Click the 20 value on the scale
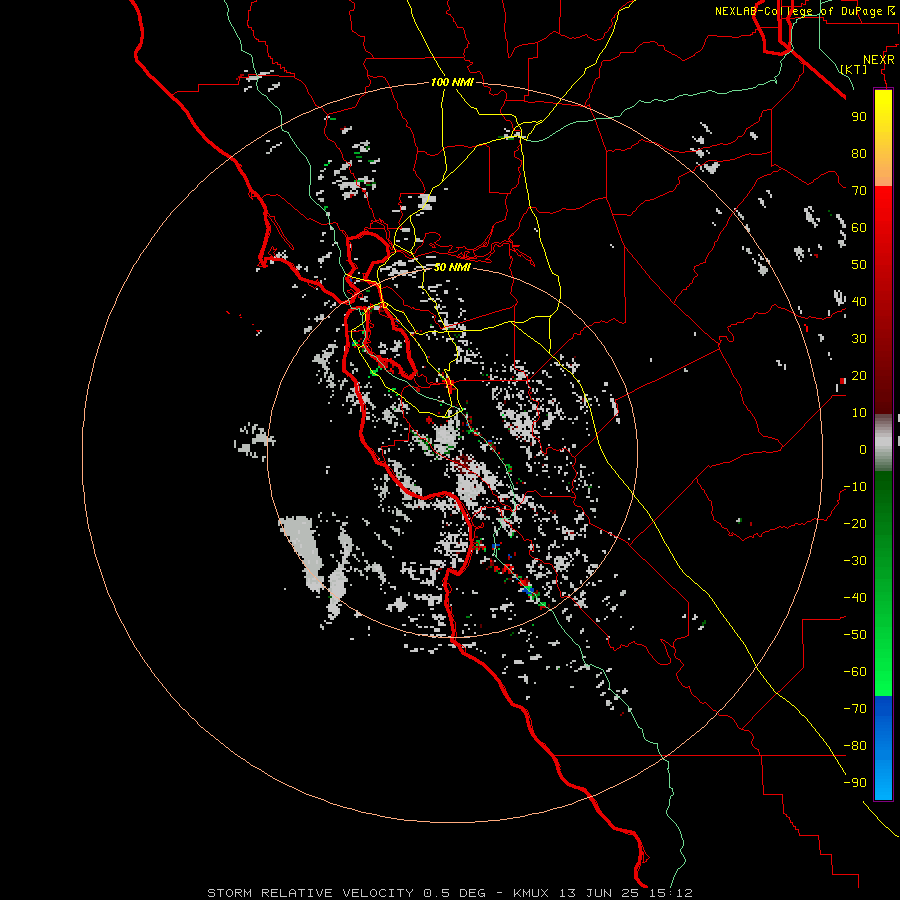900x900 pixels. [x=859, y=376]
